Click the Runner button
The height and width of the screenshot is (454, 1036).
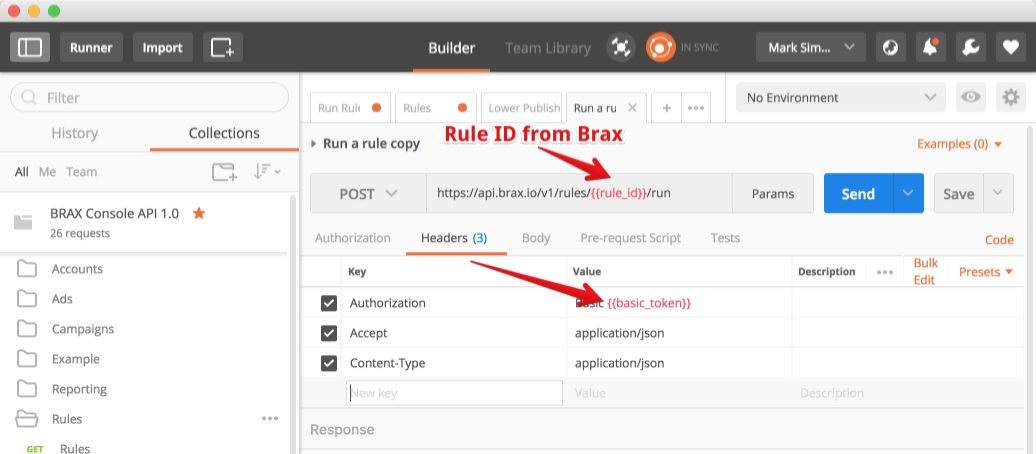click(x=91, y=48)
